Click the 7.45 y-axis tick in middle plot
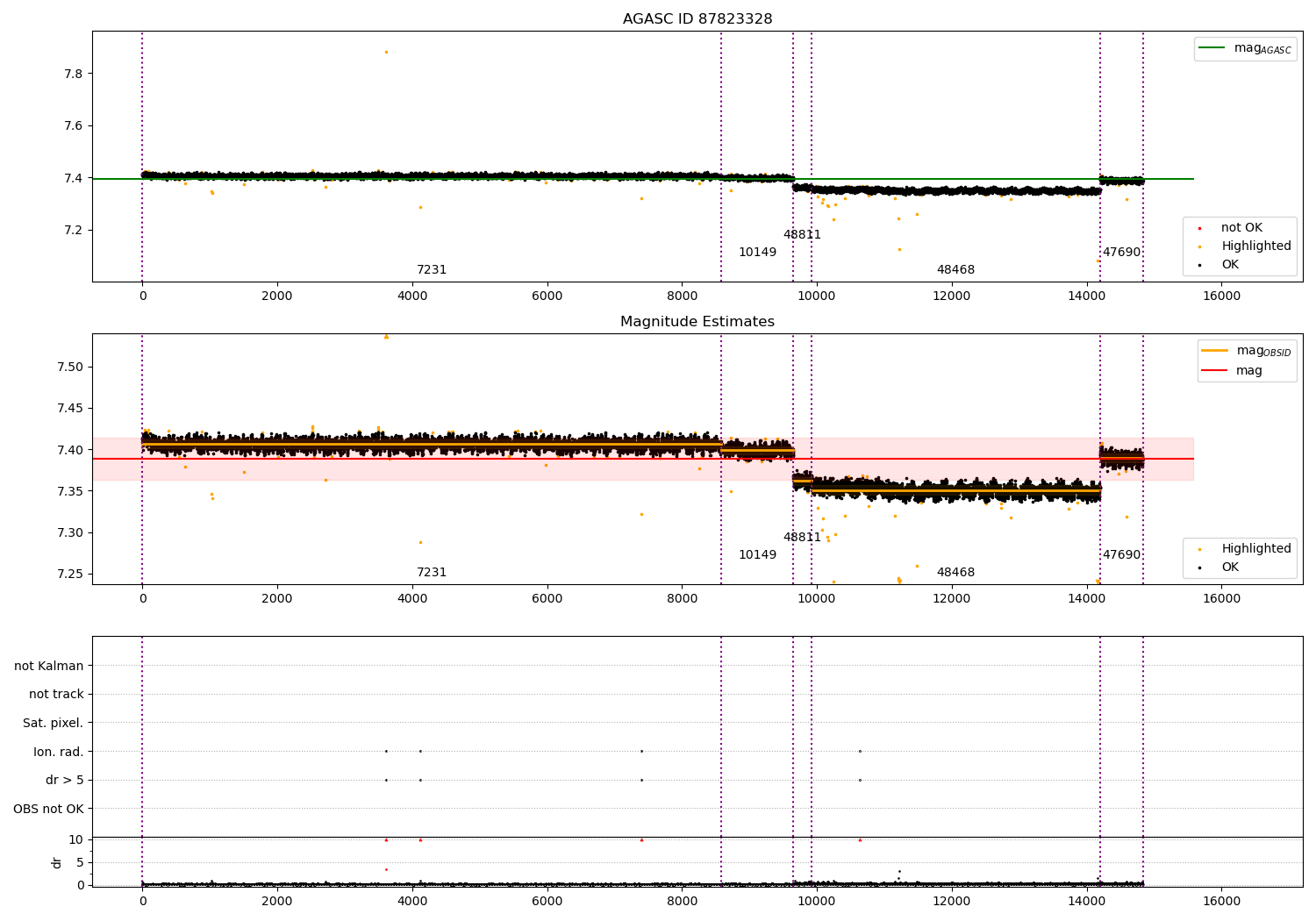 (x=70, y=408)
